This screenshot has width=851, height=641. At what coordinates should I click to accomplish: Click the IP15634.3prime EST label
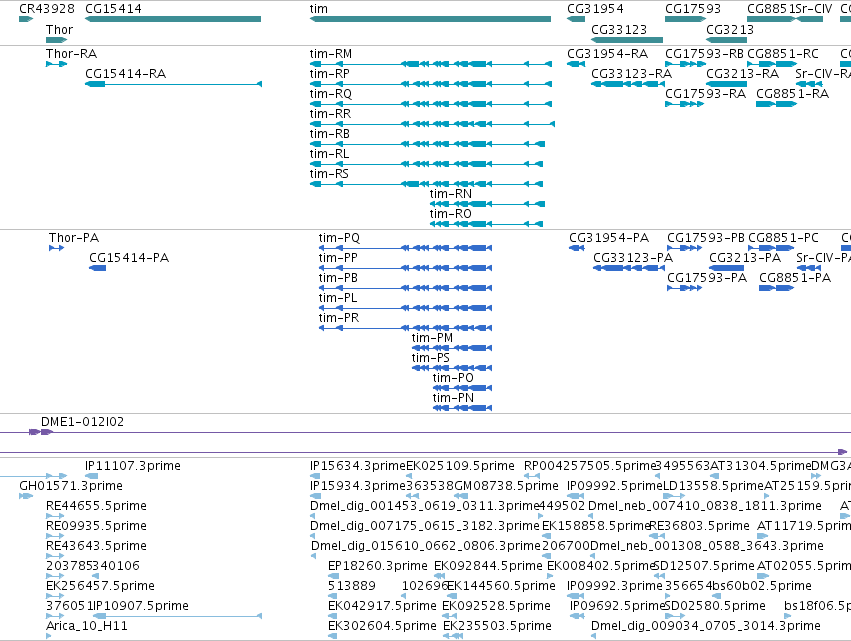pos(358,466)
